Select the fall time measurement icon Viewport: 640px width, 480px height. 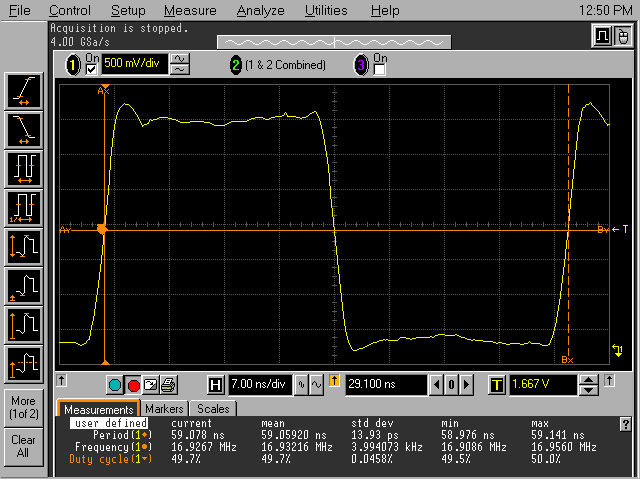click(x=24, y=130)
